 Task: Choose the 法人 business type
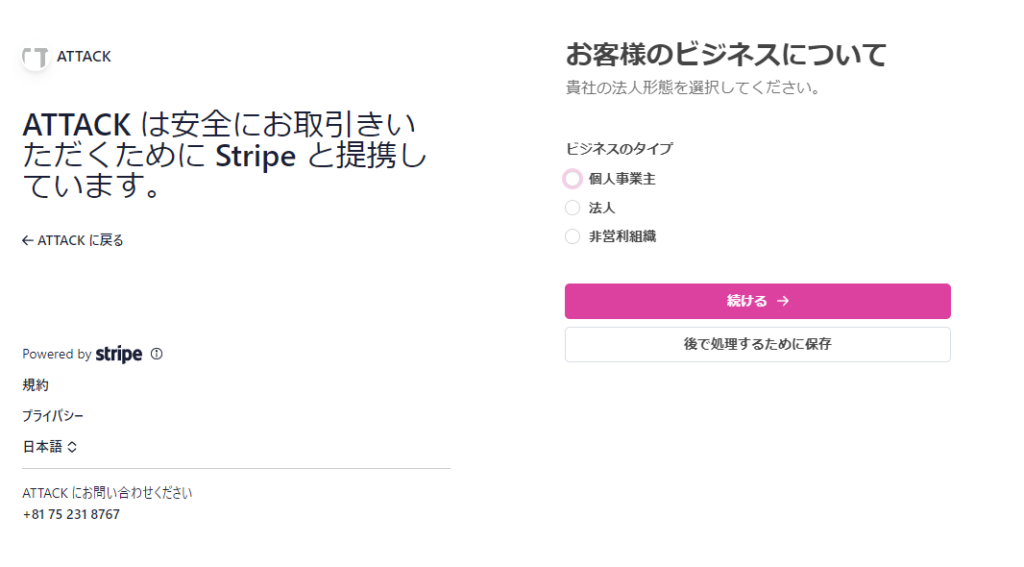572,208
